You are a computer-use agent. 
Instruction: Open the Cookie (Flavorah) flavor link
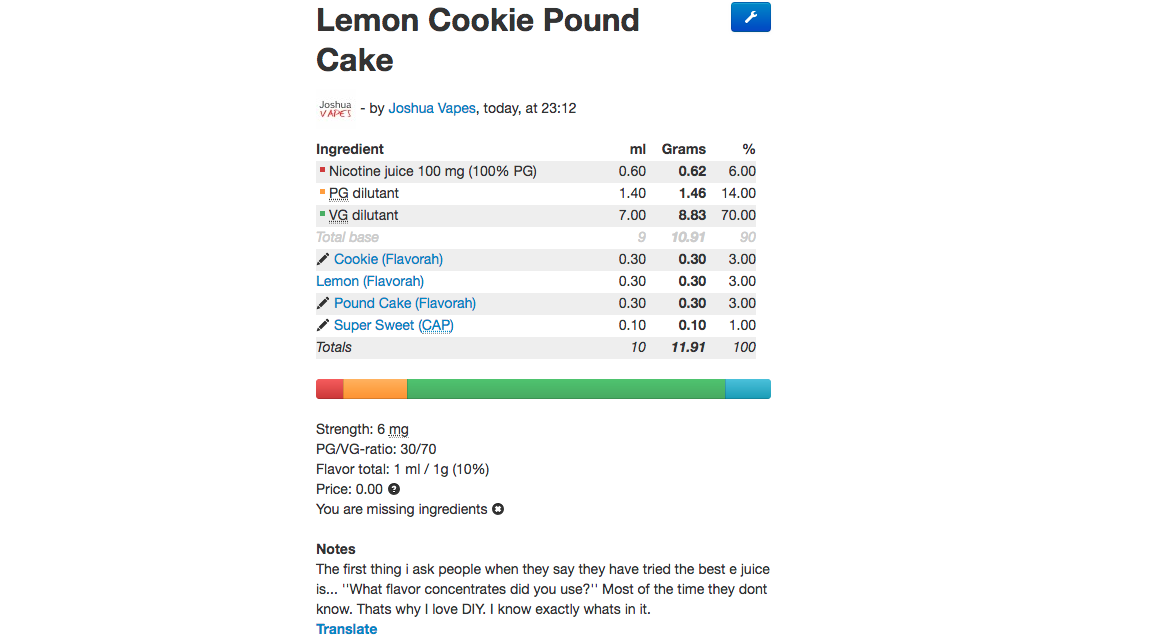pos(388,259)
